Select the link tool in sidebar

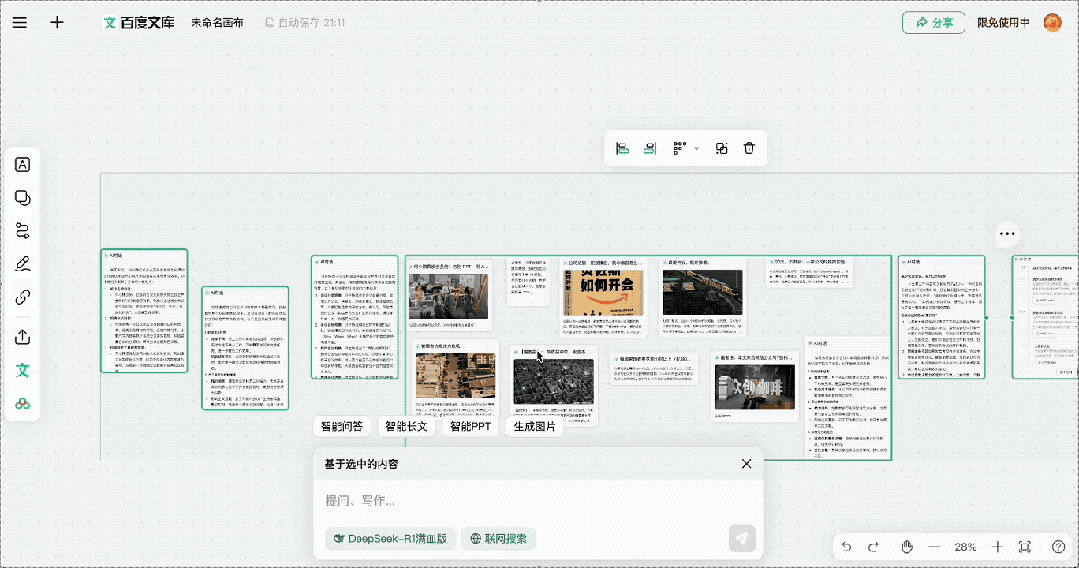pyautogui.click(x=23, y=297)
